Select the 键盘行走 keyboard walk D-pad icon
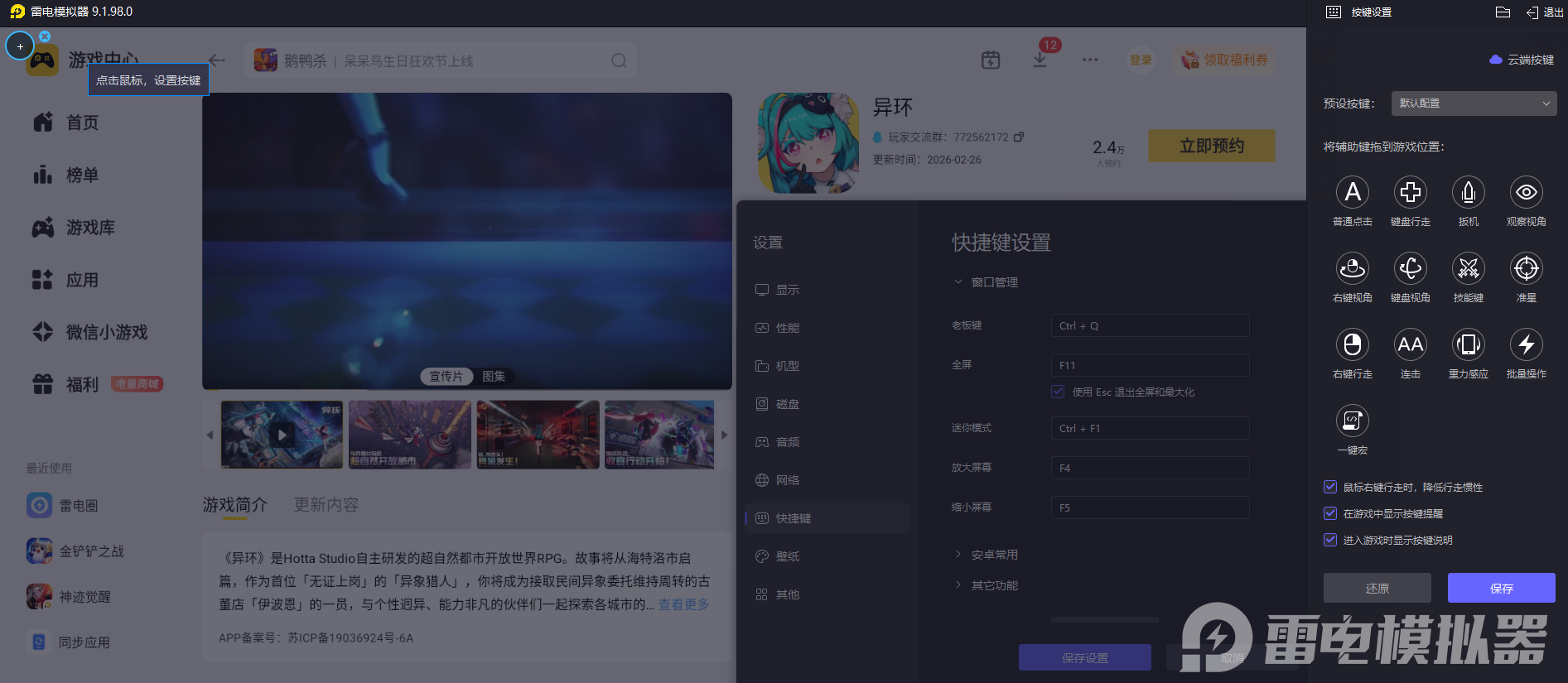Image resolution: width=1568 pixels, height=683 pixels. [x=1411, y=192]
